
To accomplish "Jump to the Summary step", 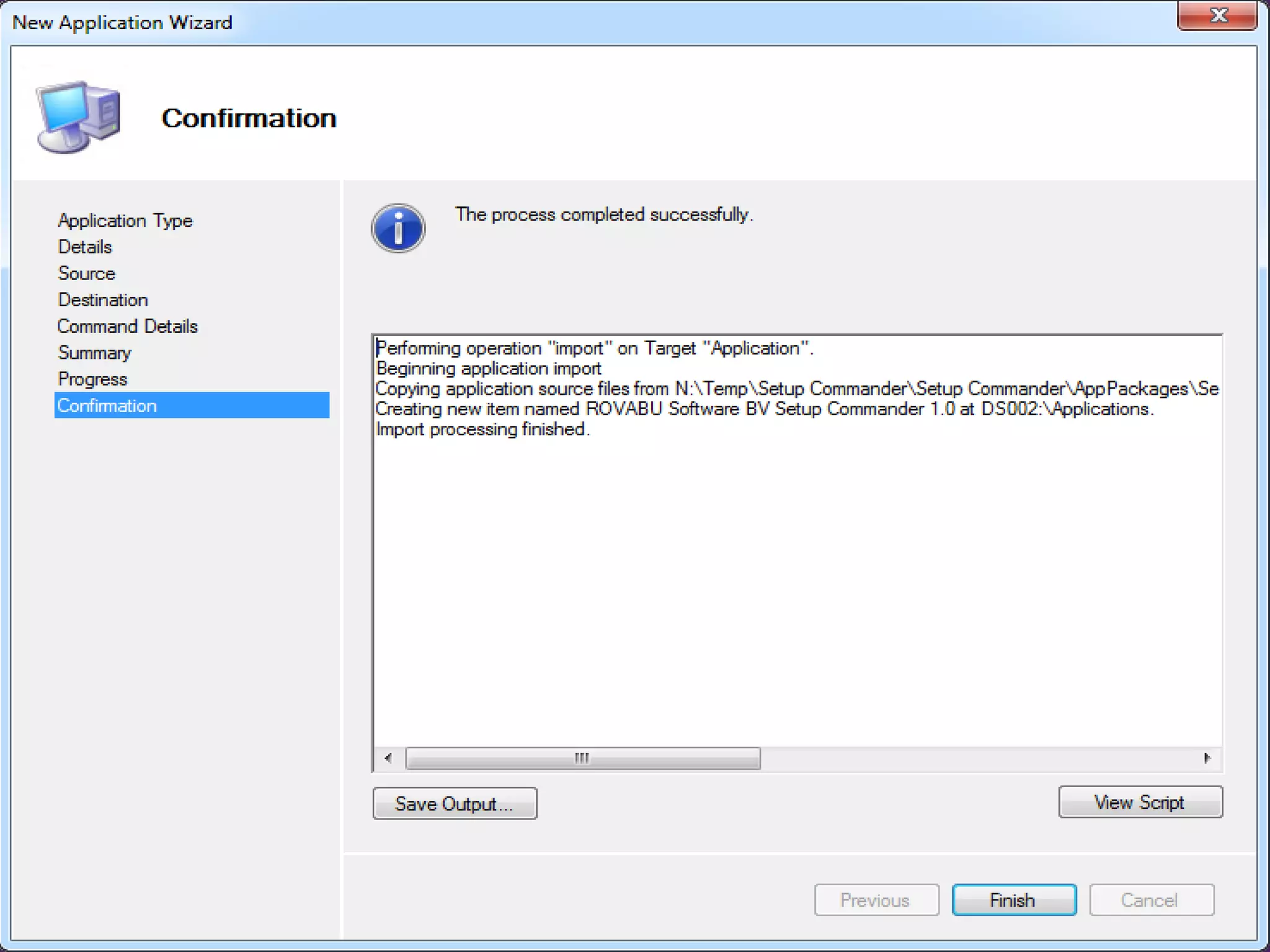I will click(x=95, y=353).
